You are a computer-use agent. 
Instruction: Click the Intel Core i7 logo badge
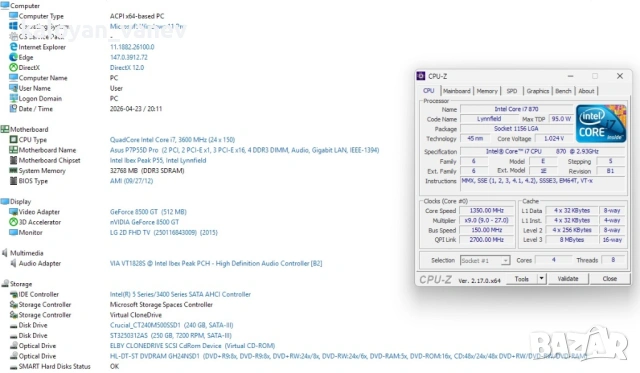[601, 124]
